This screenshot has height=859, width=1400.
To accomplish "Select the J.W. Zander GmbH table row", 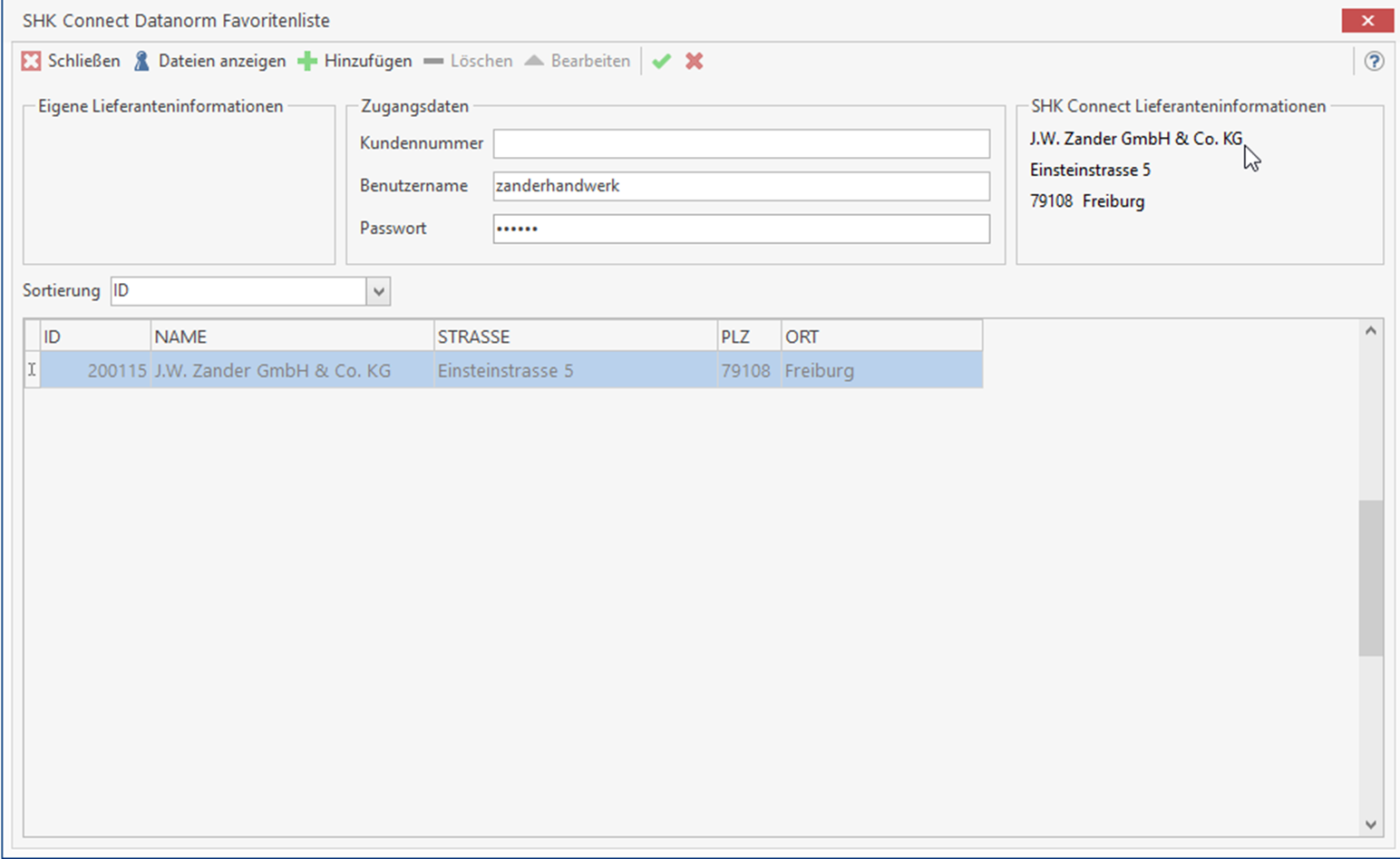I will point(272,370).
